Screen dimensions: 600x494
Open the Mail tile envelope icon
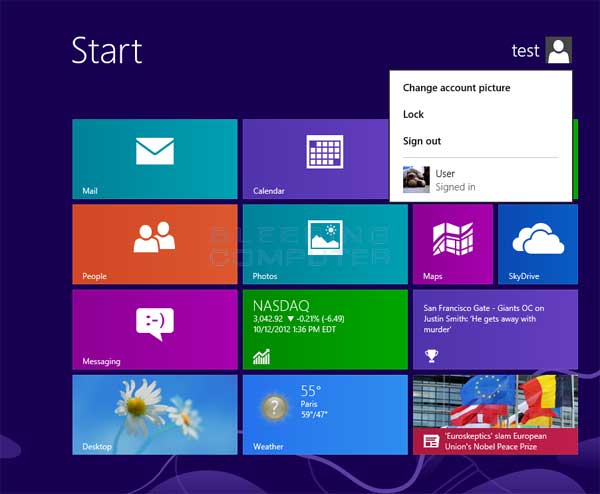point(155,151)
